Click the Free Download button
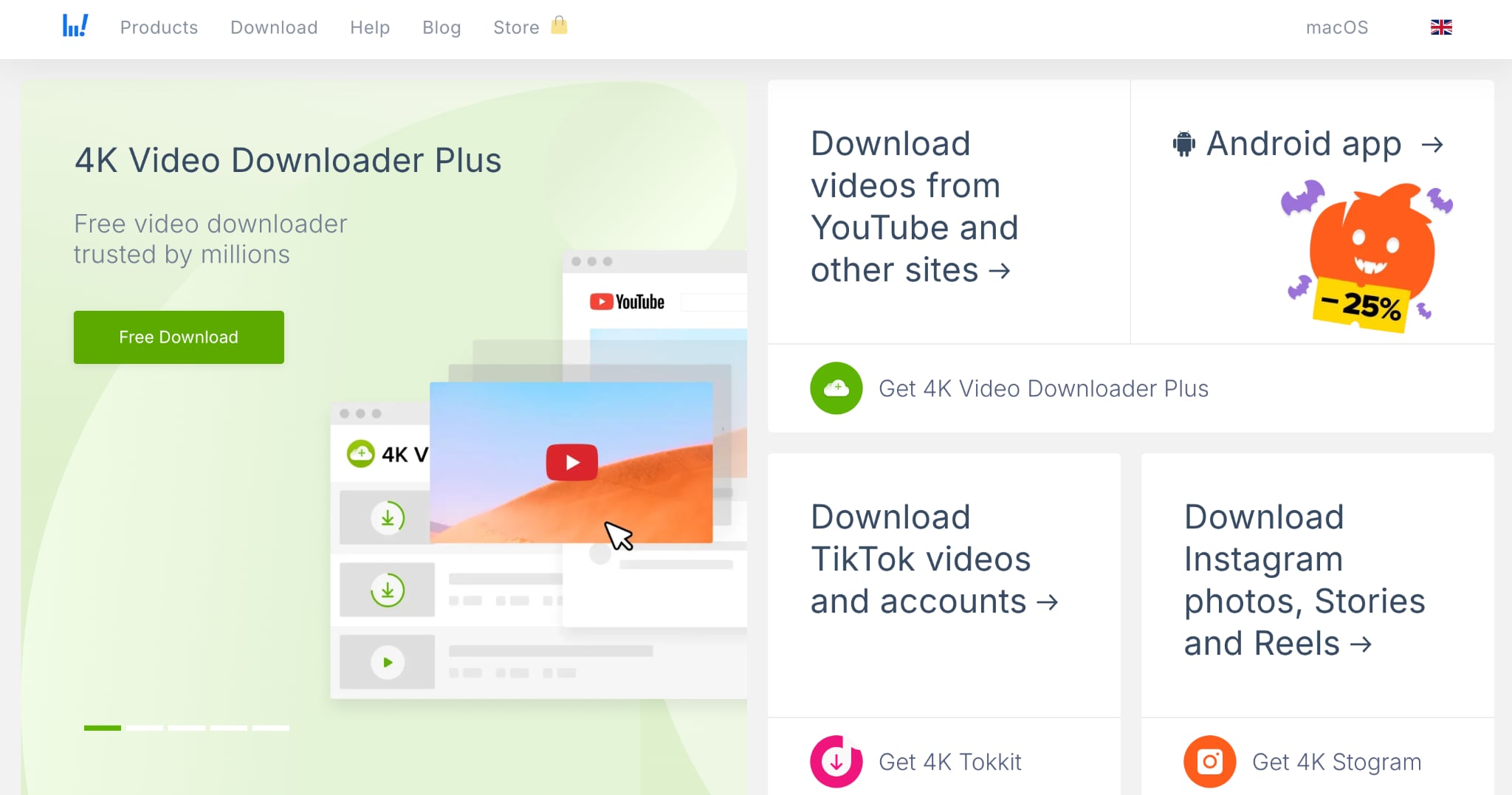The width and height of the screenshot is (1512, 795). [178, 337]
